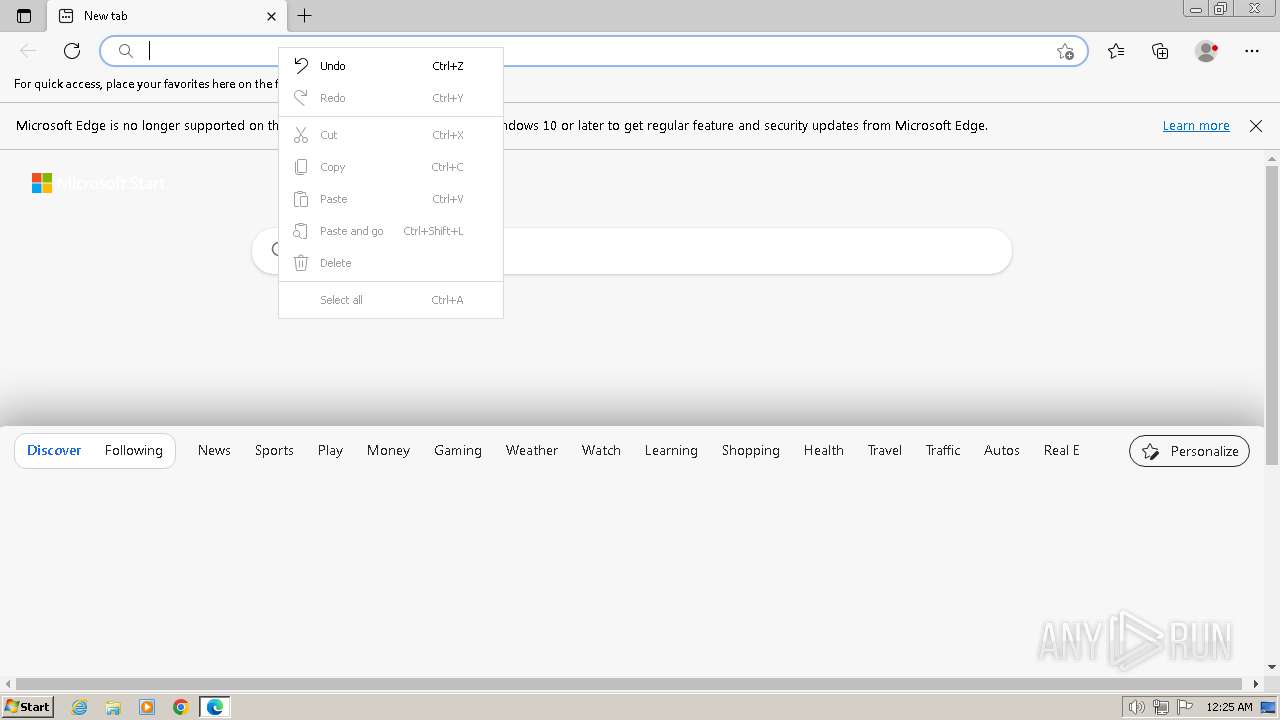Viewport: 1280px width, 720px height.
Task: Open the Sports category
Action: point(274,451)
